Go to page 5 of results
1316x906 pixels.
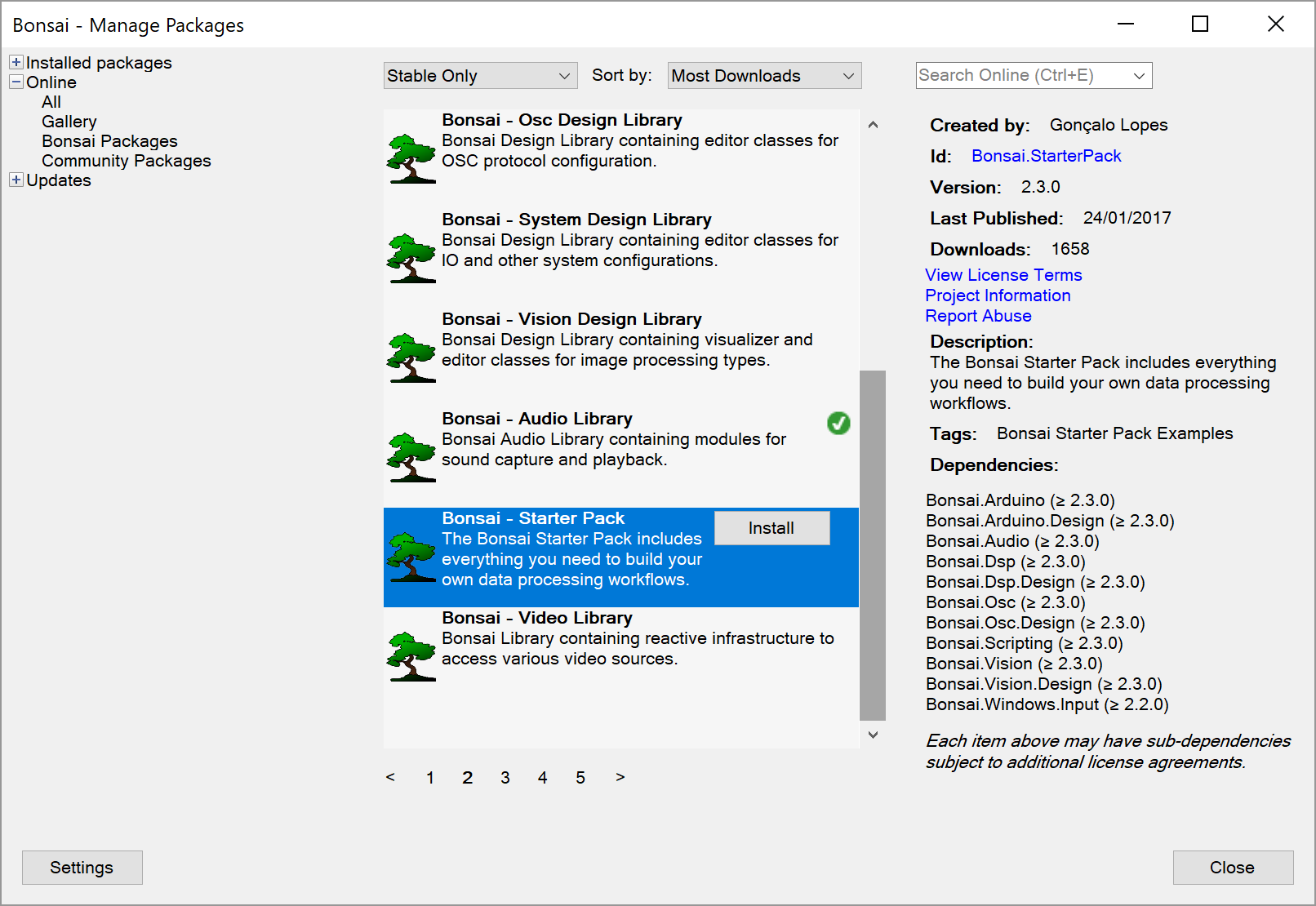pyautogui.click(x=580, y=777)
